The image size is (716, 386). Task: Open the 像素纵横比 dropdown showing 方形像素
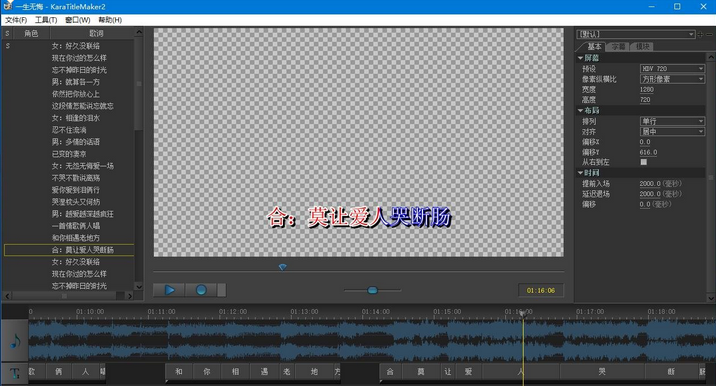[672, 79]
